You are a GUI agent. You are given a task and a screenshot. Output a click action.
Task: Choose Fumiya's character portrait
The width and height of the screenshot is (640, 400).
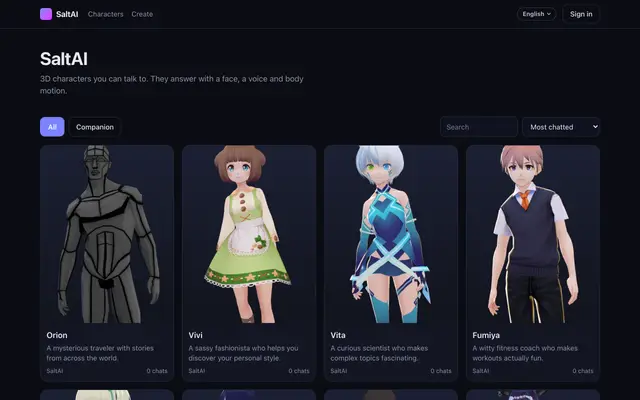[x=533, y=234]
